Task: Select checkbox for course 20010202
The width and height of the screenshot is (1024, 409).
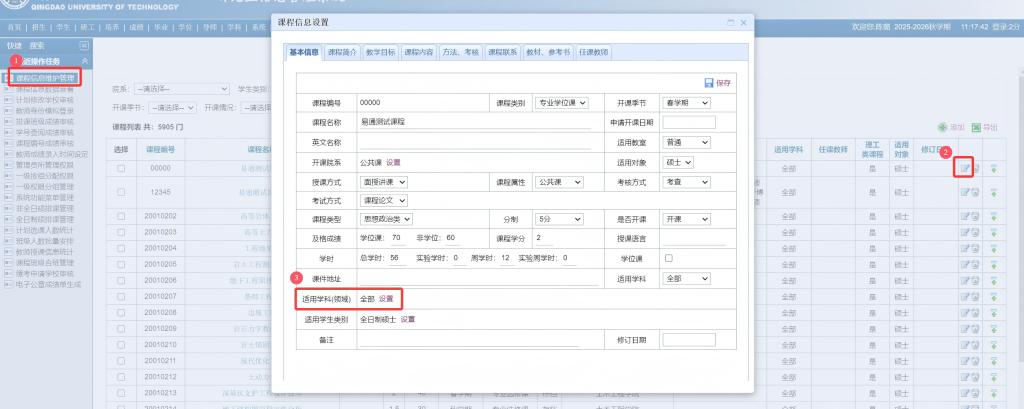Action: pos(121,216)
